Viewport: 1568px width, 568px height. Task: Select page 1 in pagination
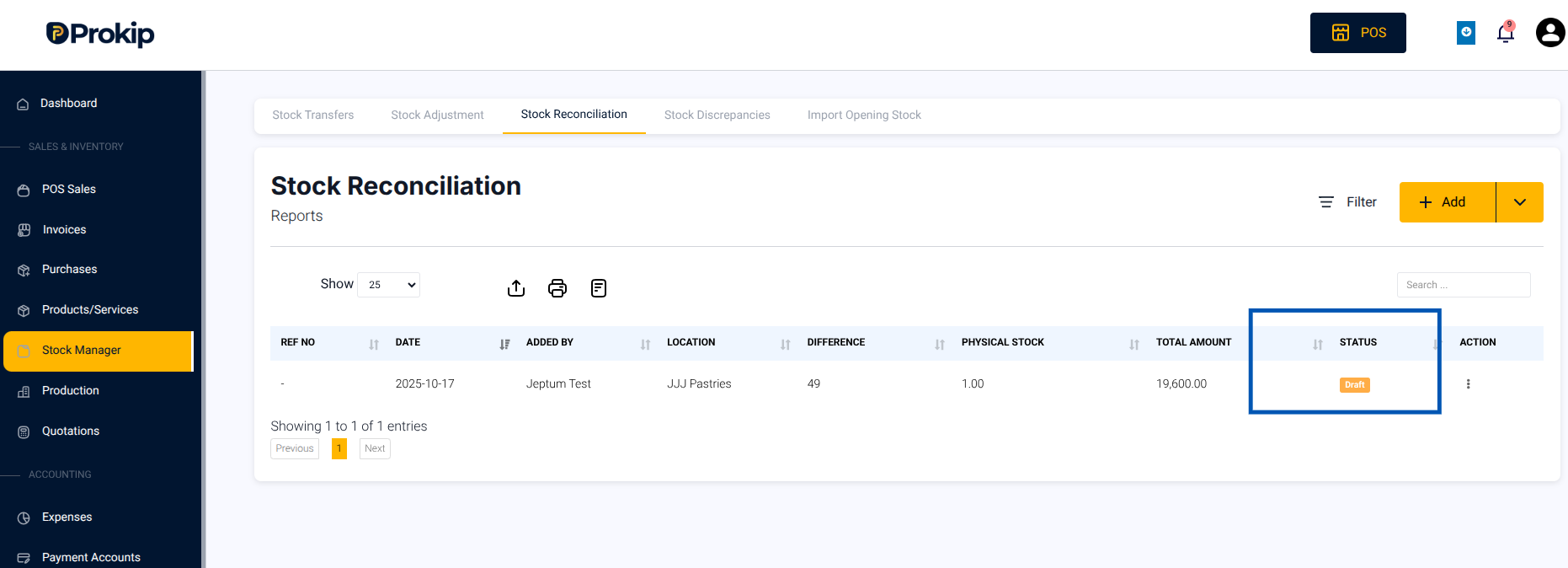click(339, 448)
